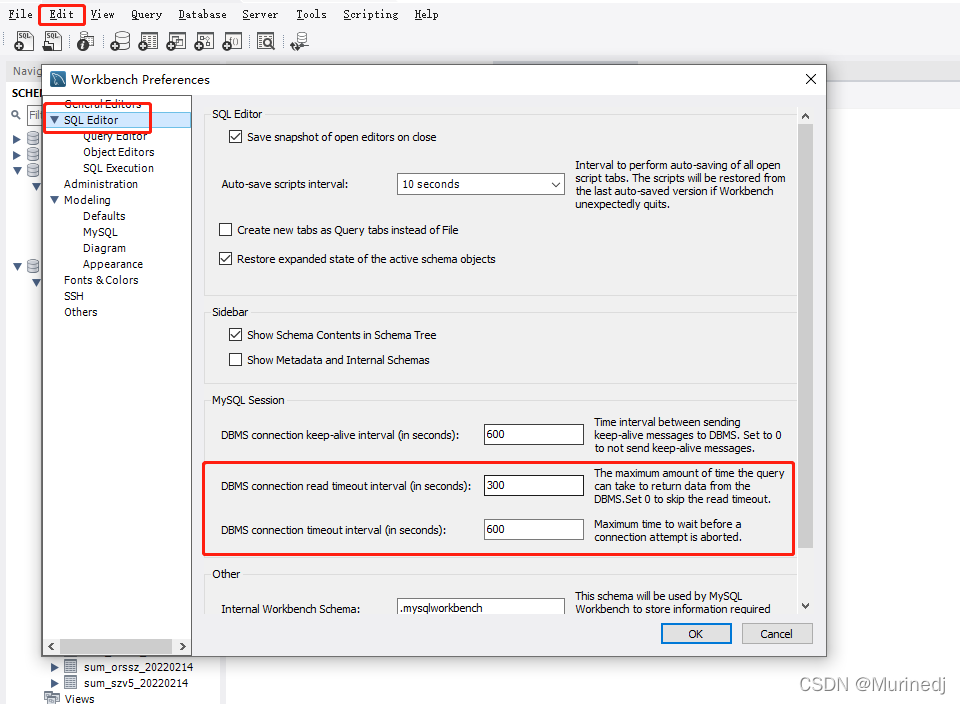Edit the DBMS read timeout value field
Viewport: 960px width, 704px height.
pyautogui.click(x=533, y=485)
